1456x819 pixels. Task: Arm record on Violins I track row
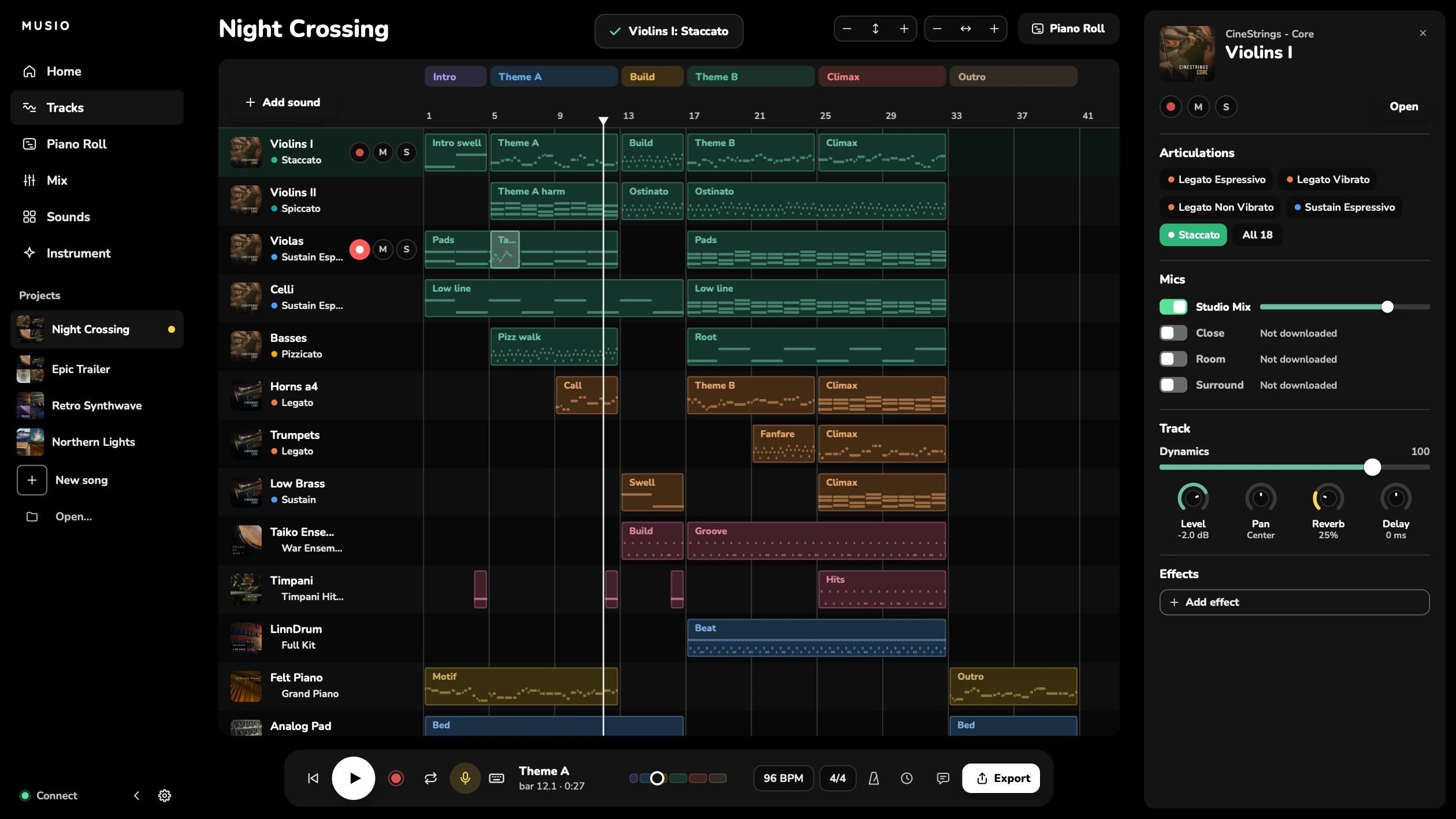click(x=360, y=152)
